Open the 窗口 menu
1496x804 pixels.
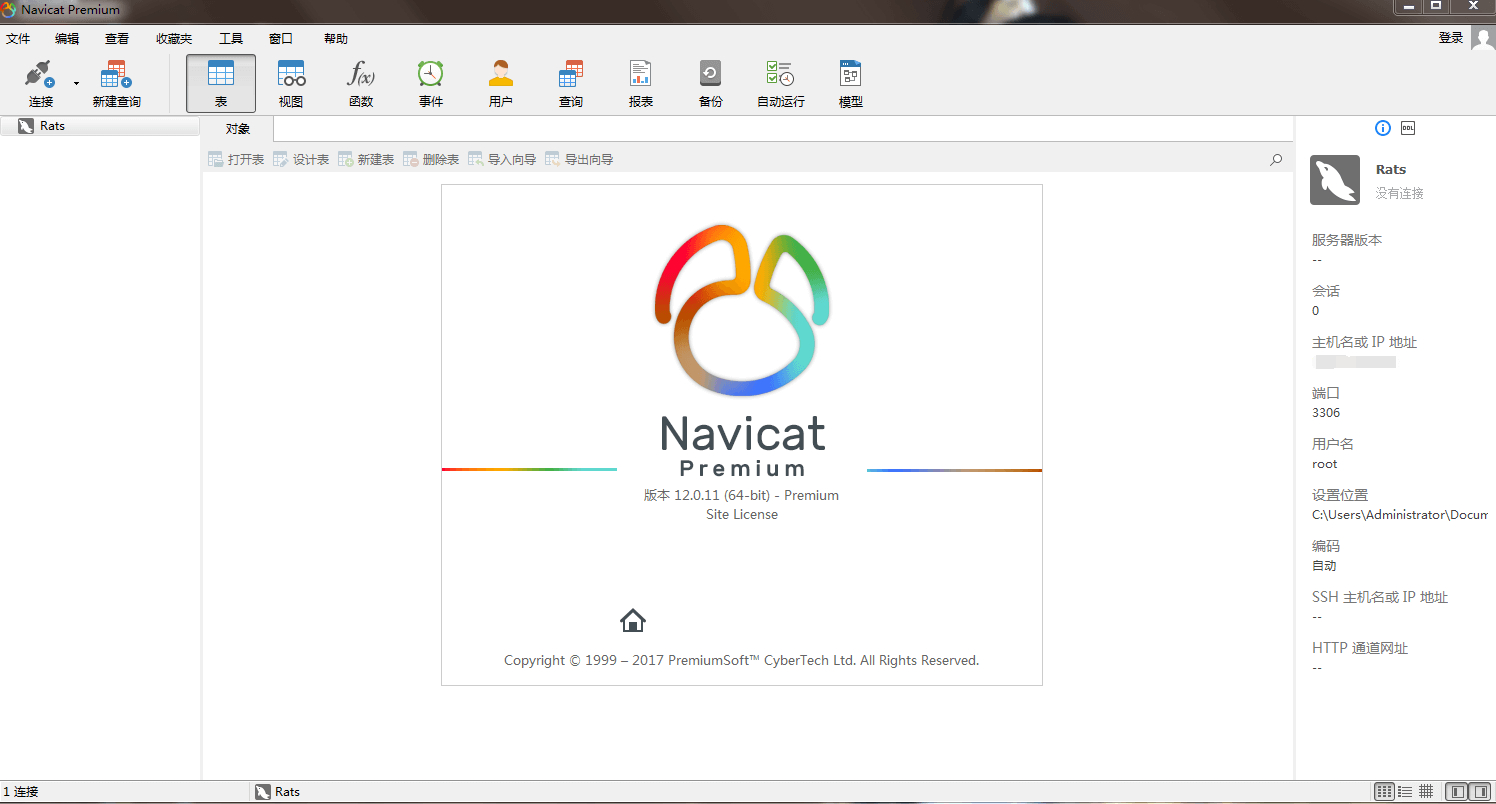tap(281, 39)
